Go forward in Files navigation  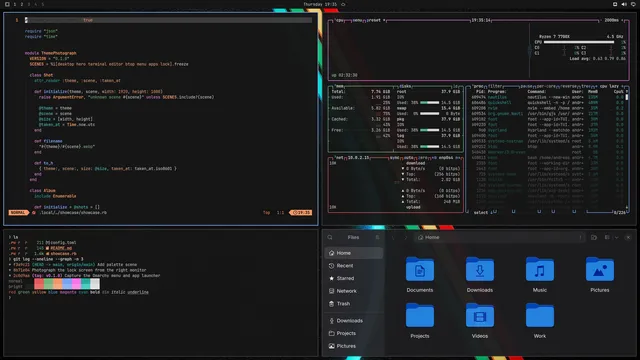tap(405, 237)
